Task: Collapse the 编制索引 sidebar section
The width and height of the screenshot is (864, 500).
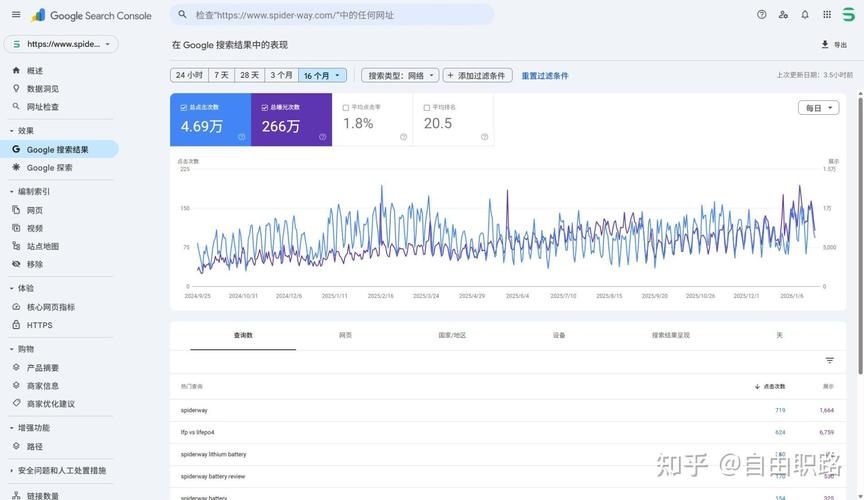Action: tap(30, 191)
